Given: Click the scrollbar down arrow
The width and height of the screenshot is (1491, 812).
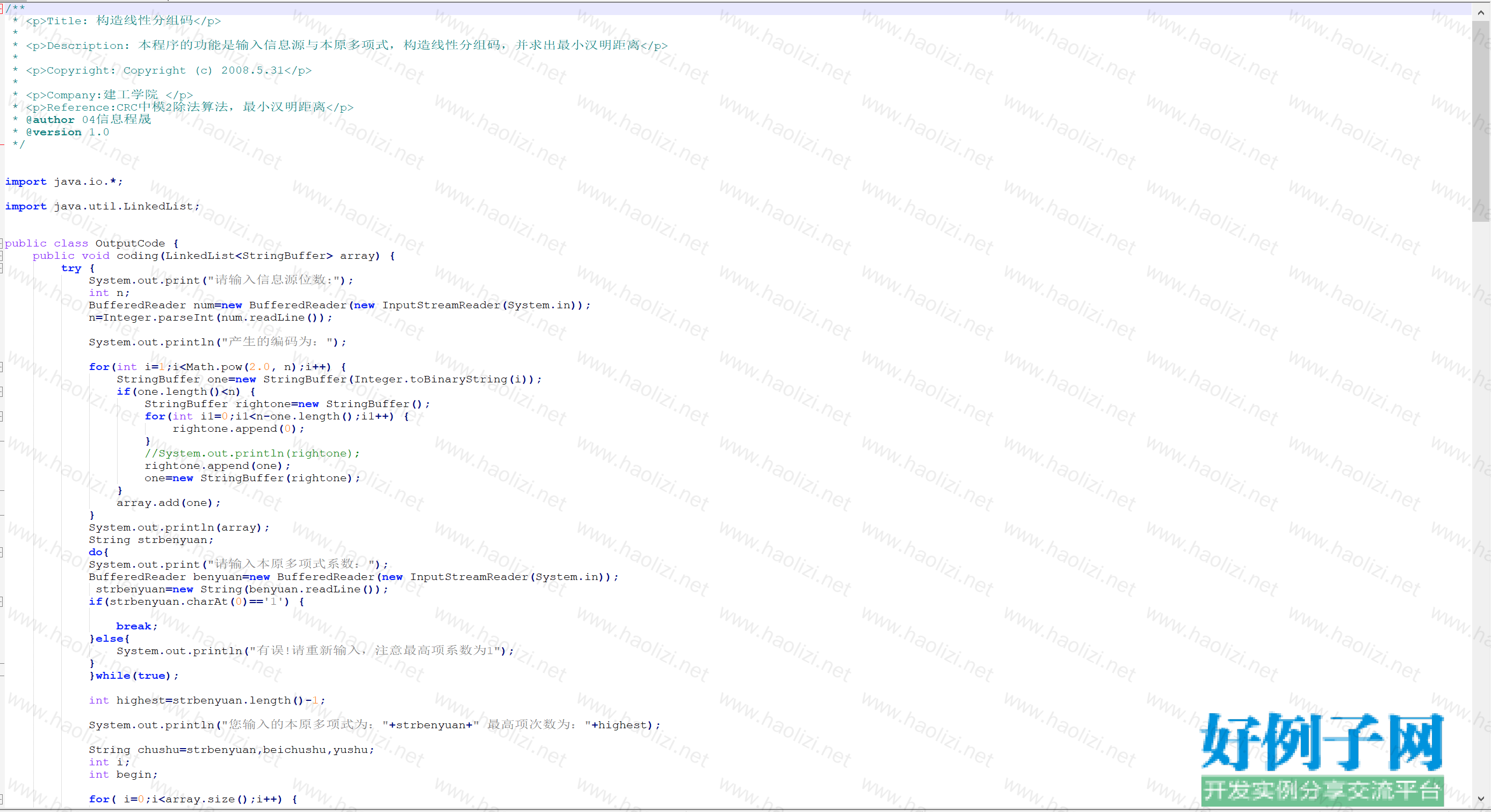Looking at the screenshot, I should [1481, 799].
